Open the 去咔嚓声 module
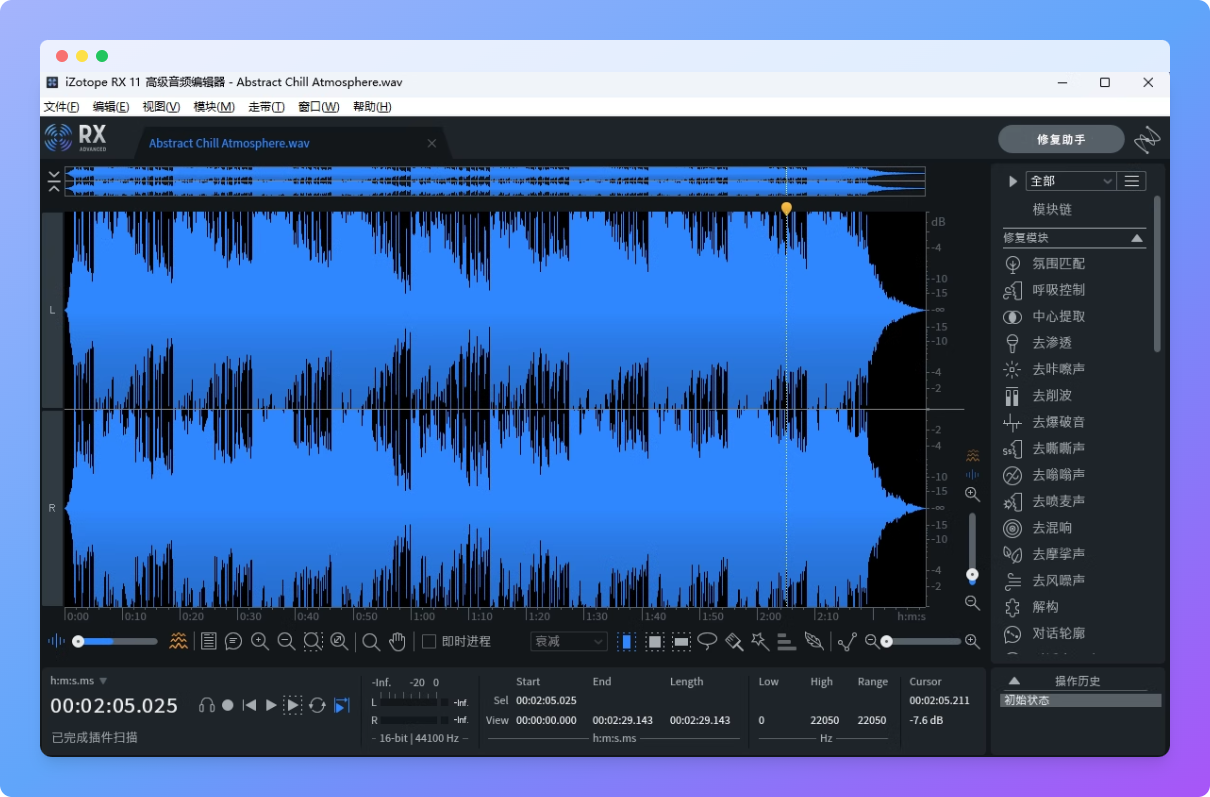The width and height of the screenshot is (1210, 797). pos(1075,369)
